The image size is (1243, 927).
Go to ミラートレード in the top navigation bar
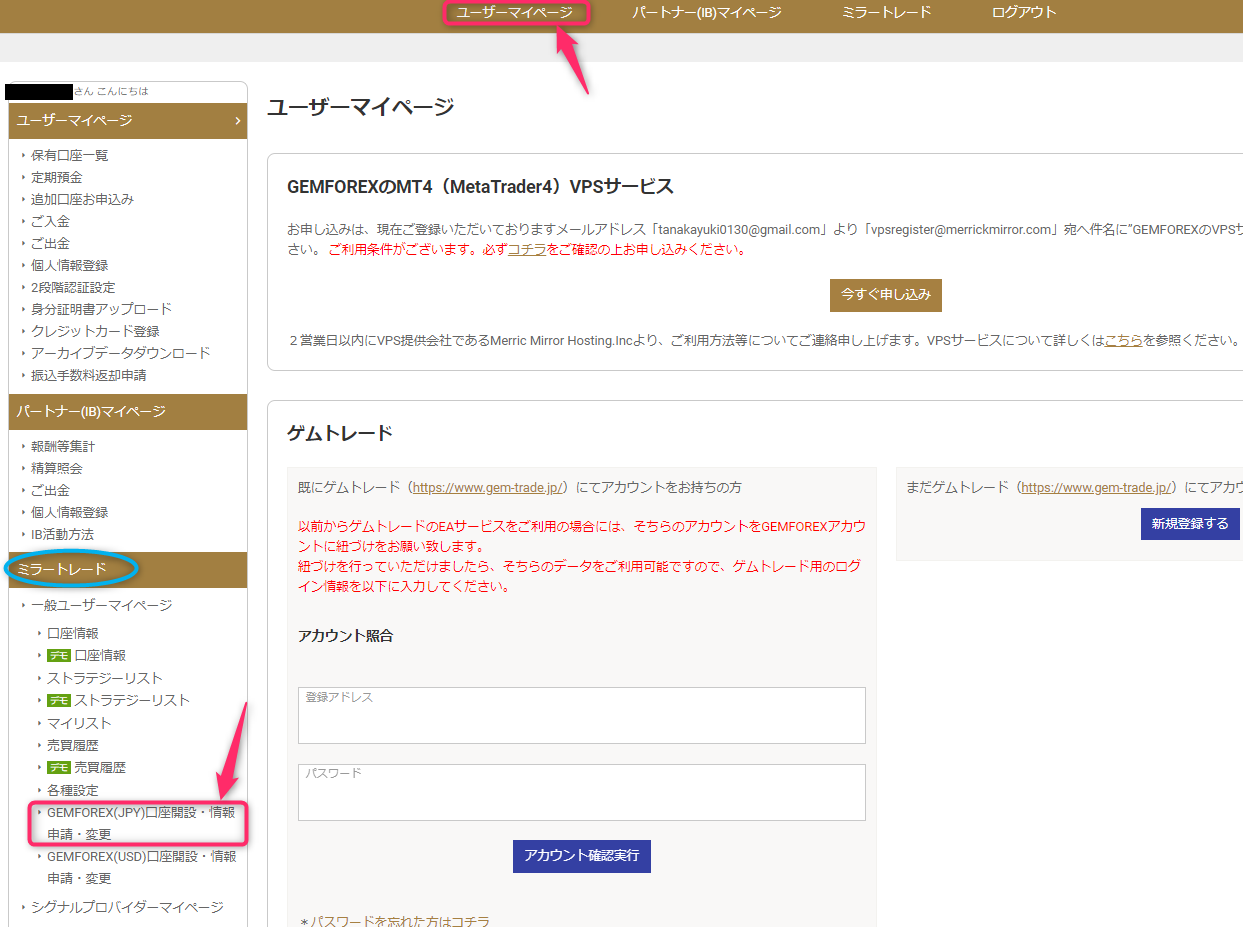coord(887,13)
